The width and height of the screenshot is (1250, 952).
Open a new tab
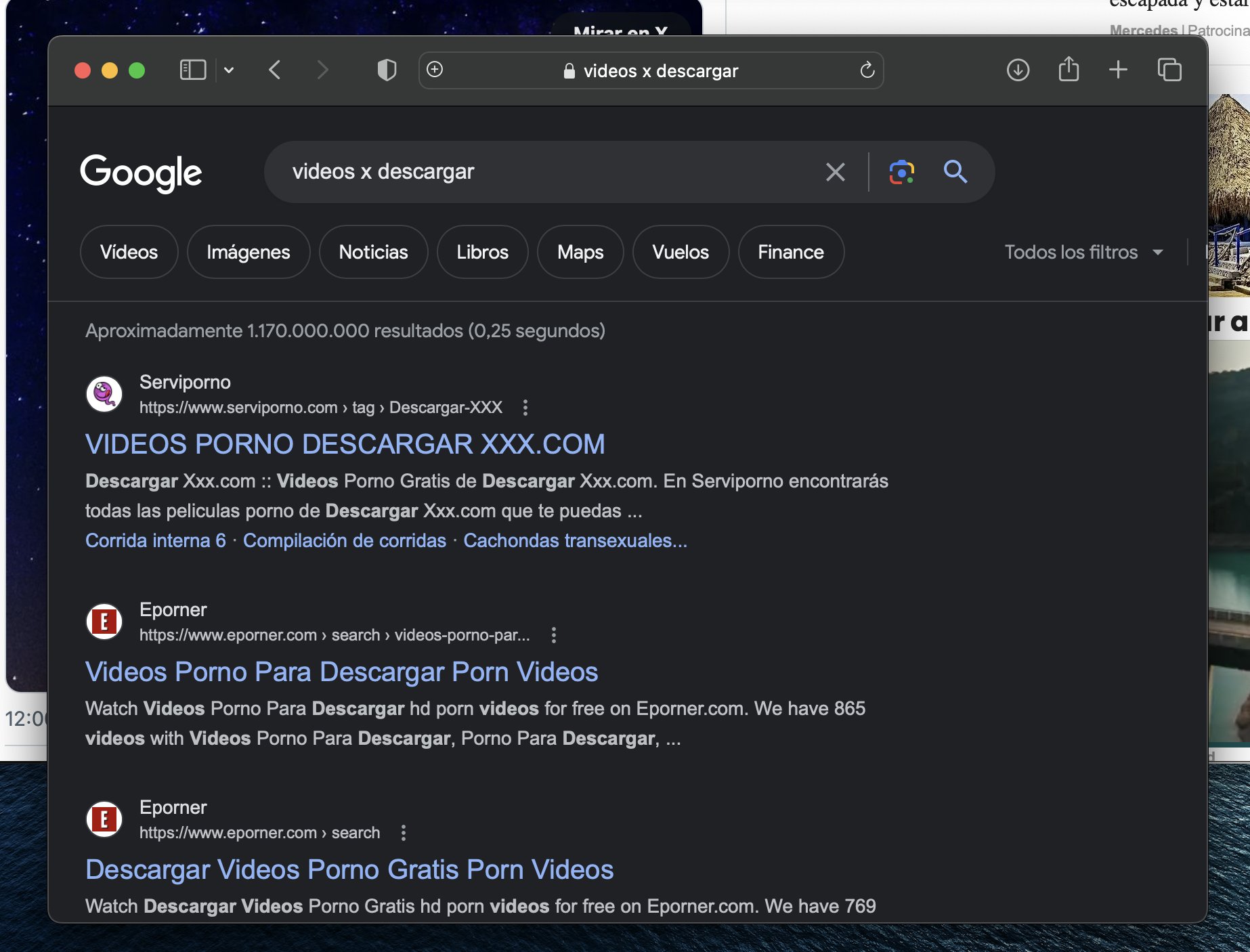coord(1118,70)
